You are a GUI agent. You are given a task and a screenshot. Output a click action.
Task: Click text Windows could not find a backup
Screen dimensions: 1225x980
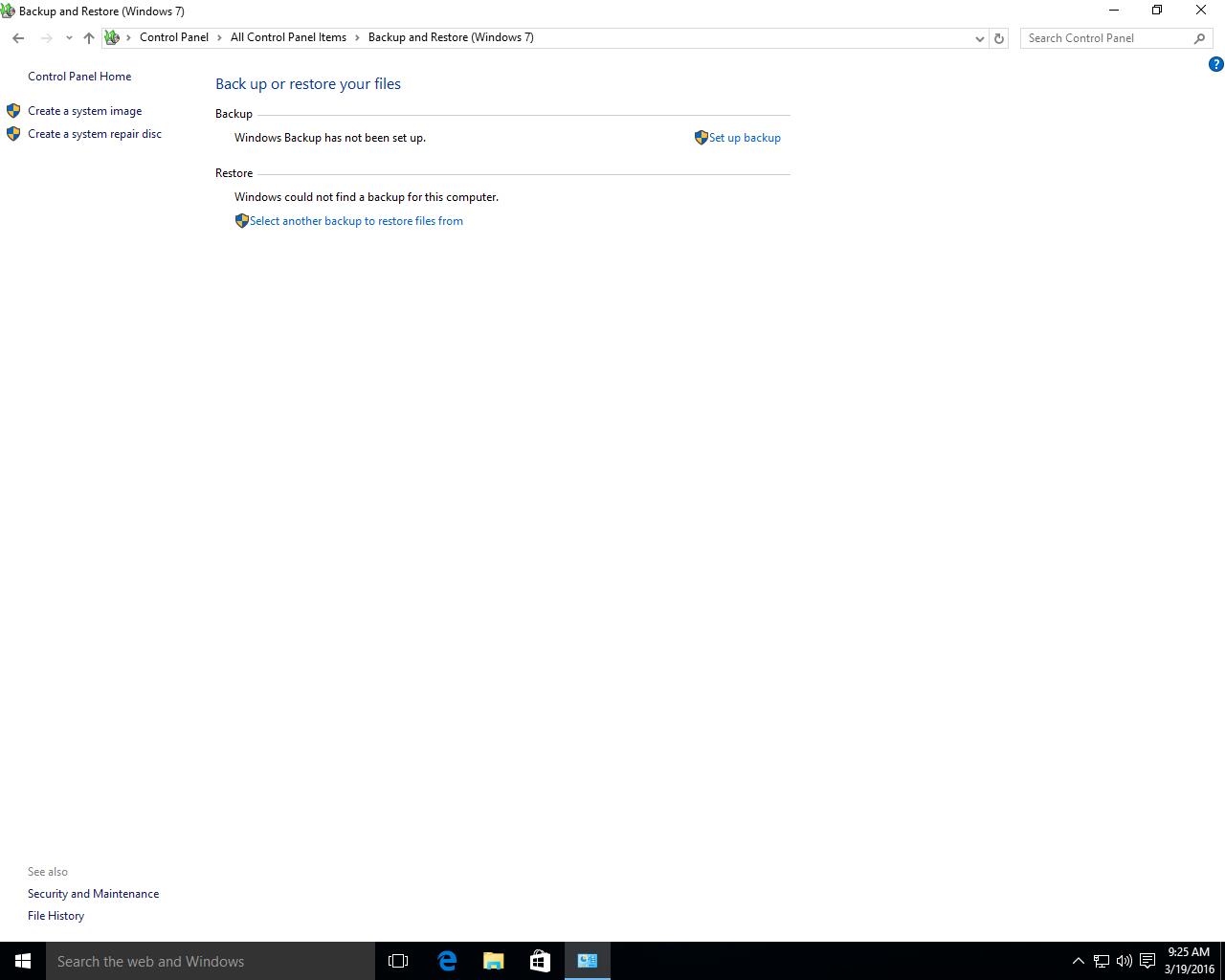click(367, 197)
